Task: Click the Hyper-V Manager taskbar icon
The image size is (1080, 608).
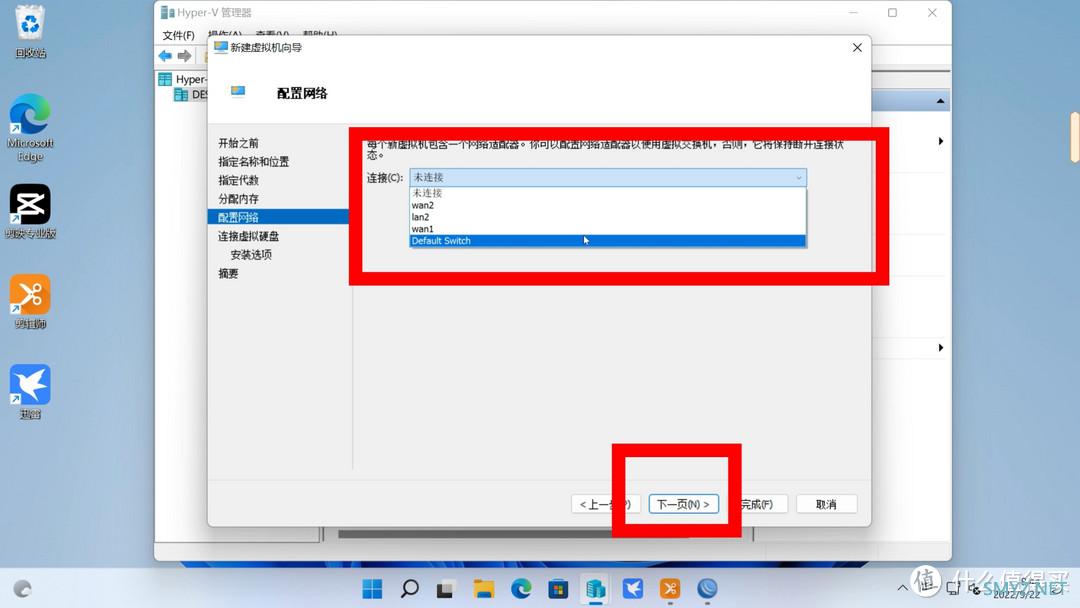Action: [596, 588]
